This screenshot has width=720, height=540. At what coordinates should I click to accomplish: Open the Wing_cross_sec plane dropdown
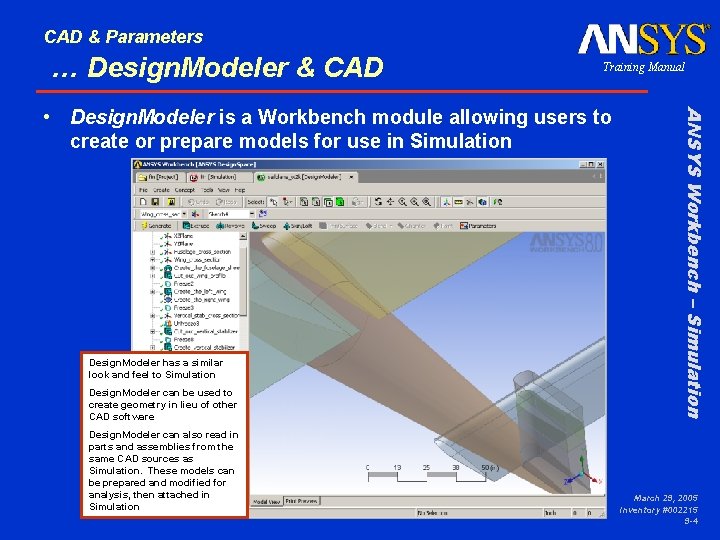[184, 214]
